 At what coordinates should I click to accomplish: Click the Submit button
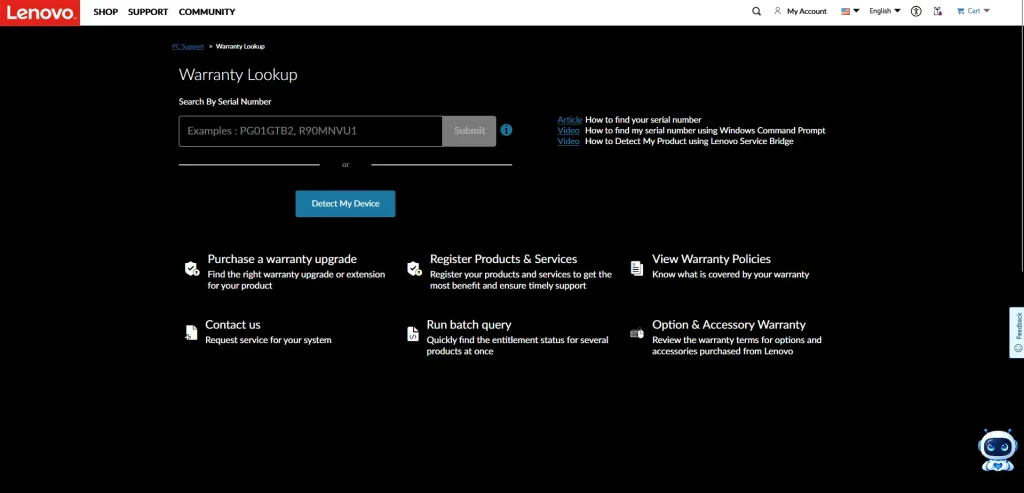pos(470,131)
